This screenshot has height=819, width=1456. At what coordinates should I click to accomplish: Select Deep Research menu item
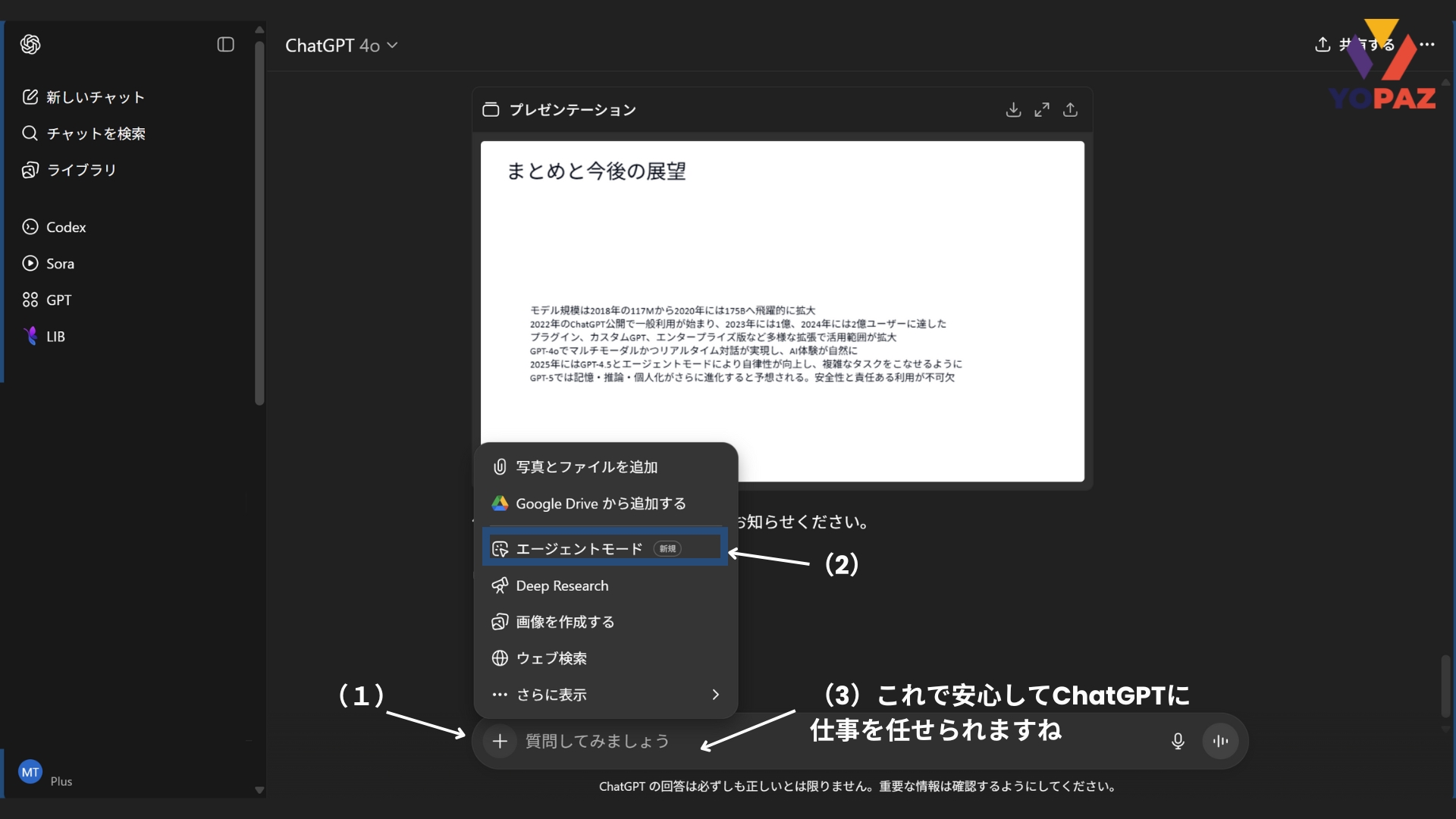[605, 585]
